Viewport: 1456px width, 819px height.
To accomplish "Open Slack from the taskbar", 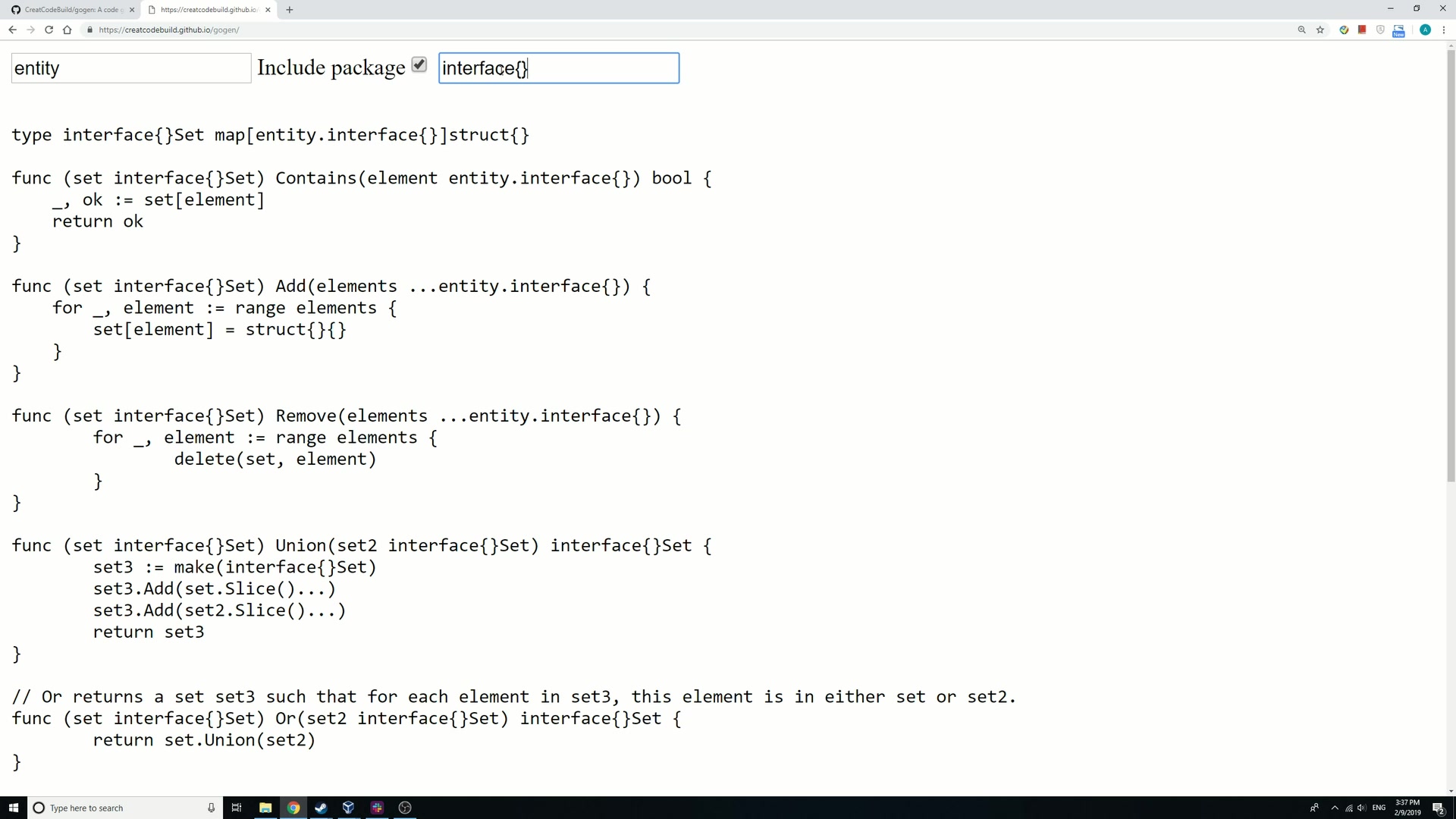I will coord(377,808).
